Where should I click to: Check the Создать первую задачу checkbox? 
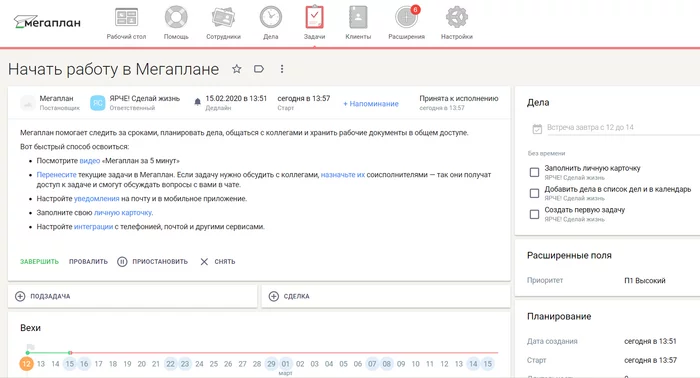pyautogui.click(x=534, y=214)
